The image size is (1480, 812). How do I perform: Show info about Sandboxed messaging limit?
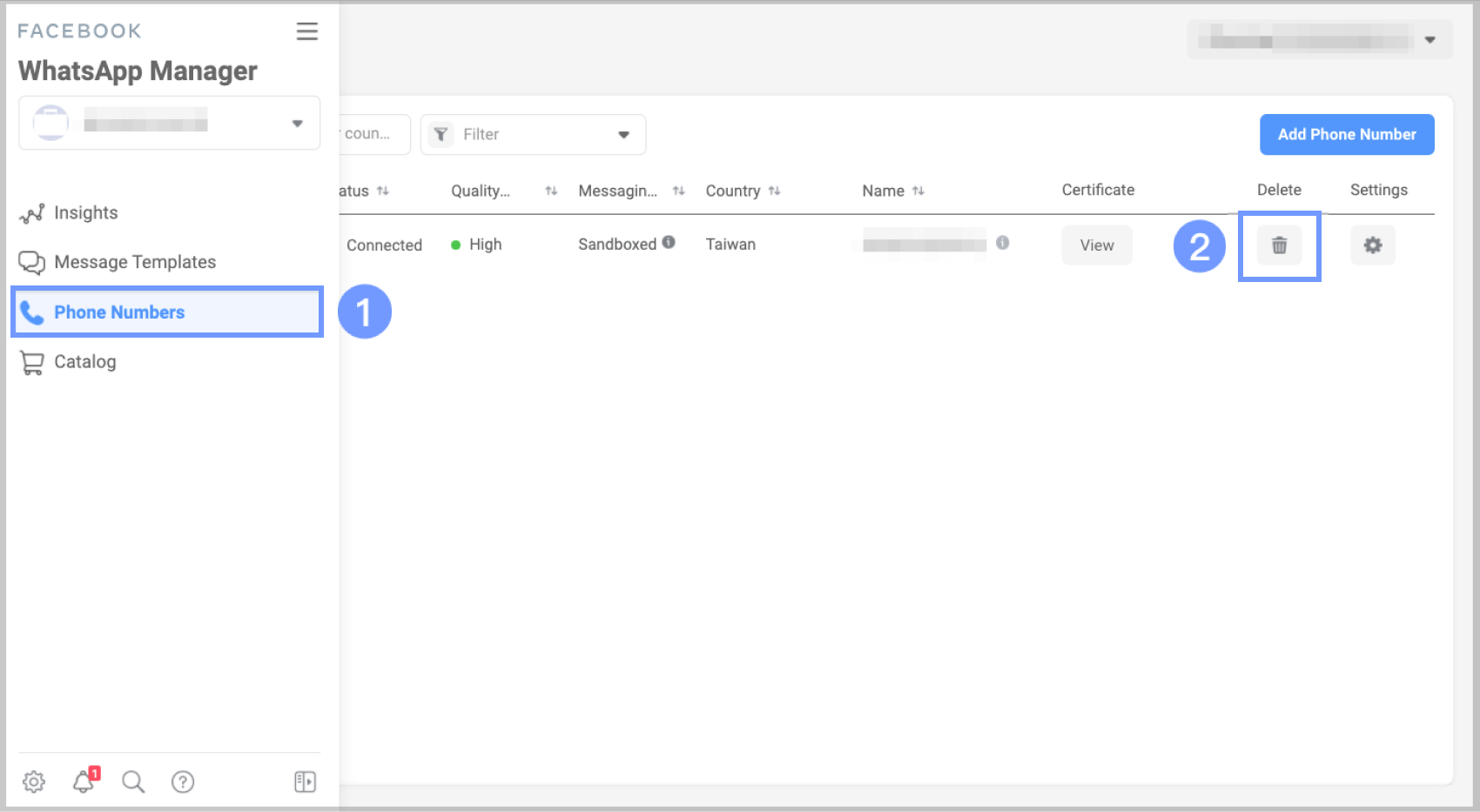669,243
